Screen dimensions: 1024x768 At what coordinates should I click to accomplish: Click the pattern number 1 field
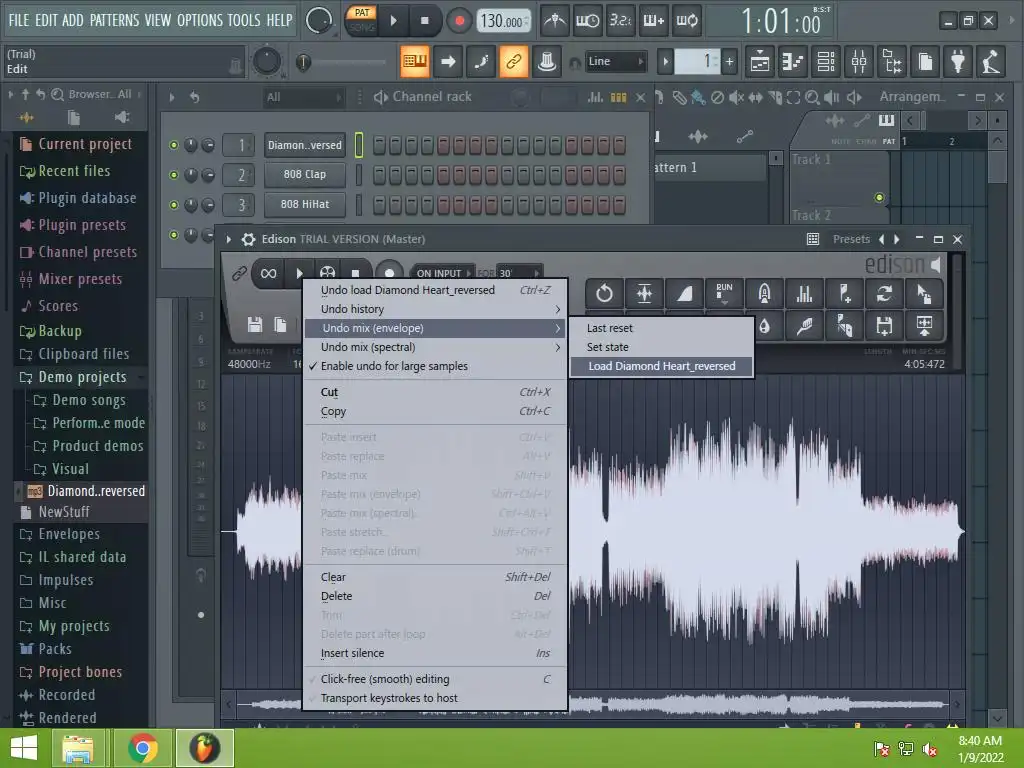click(x=696, y=61)
